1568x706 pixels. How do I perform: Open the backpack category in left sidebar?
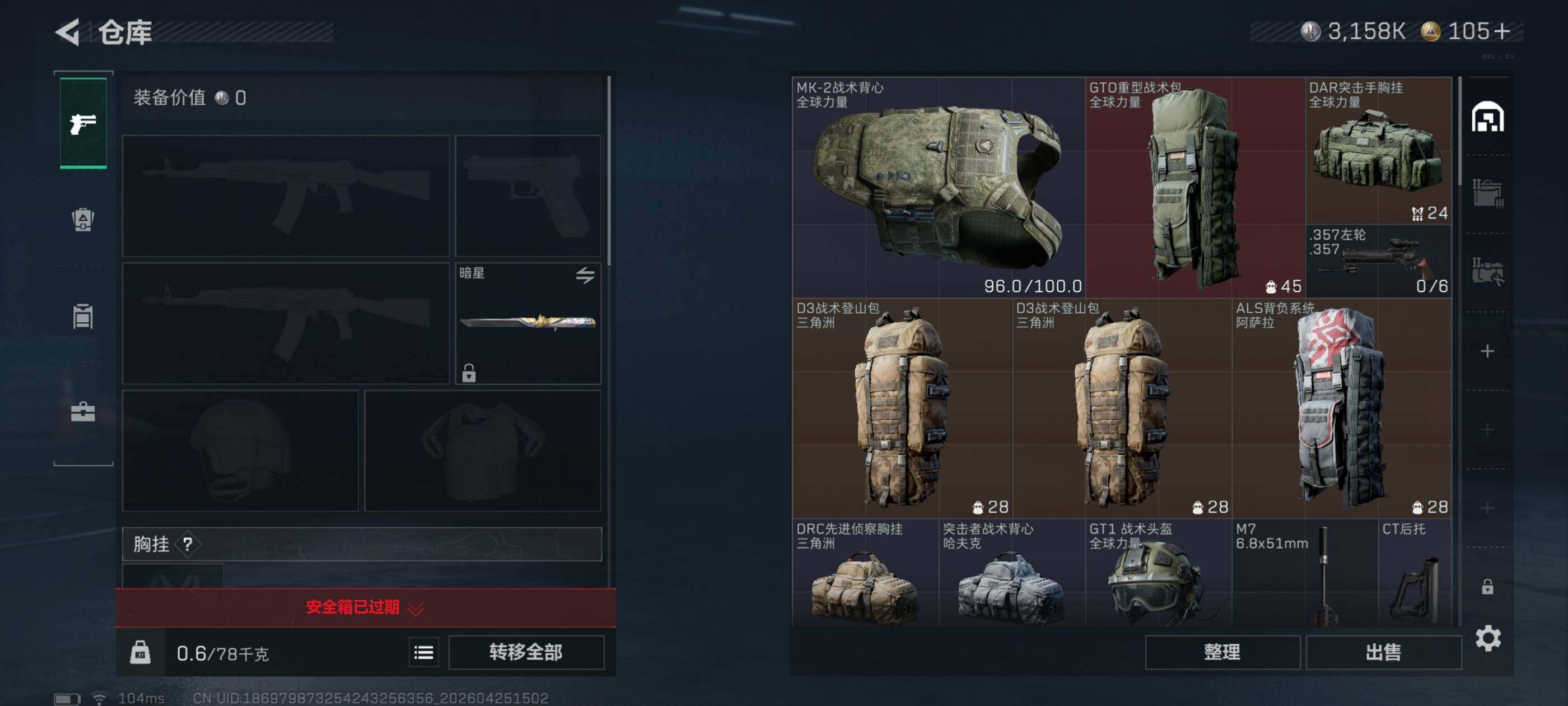coord(83,219)
